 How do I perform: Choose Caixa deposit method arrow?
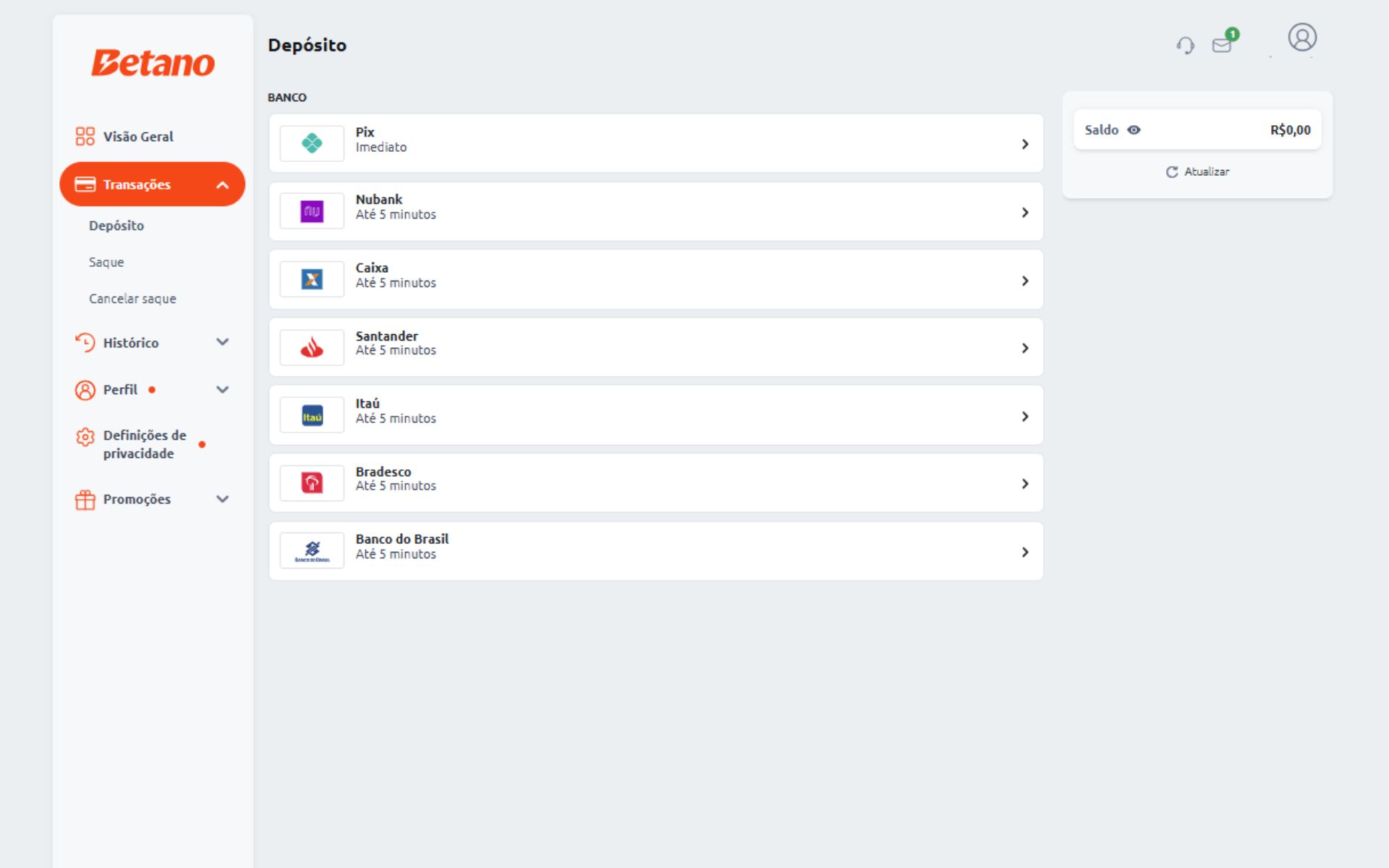pyautogui.click(x=1024, y=281)
